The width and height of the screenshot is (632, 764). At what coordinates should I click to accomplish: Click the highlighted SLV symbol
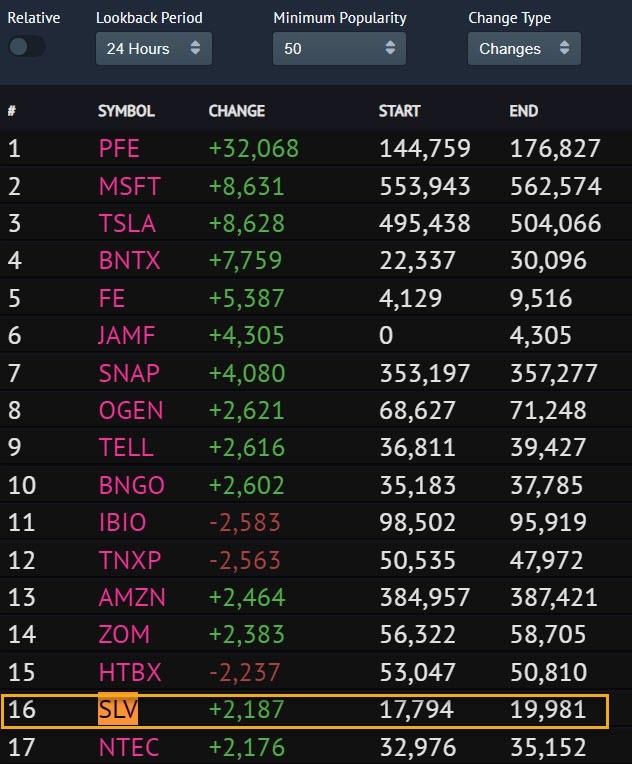point(118,710)
